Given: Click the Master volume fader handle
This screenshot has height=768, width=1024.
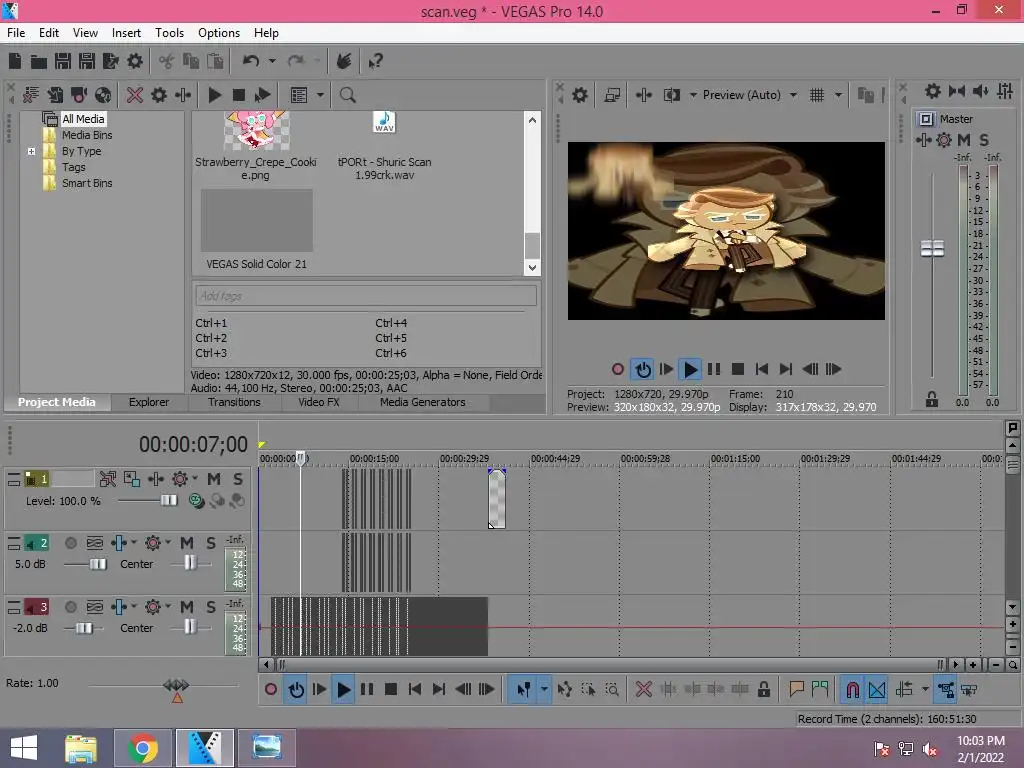Looking at the screenshot, I should click(932, 248).
